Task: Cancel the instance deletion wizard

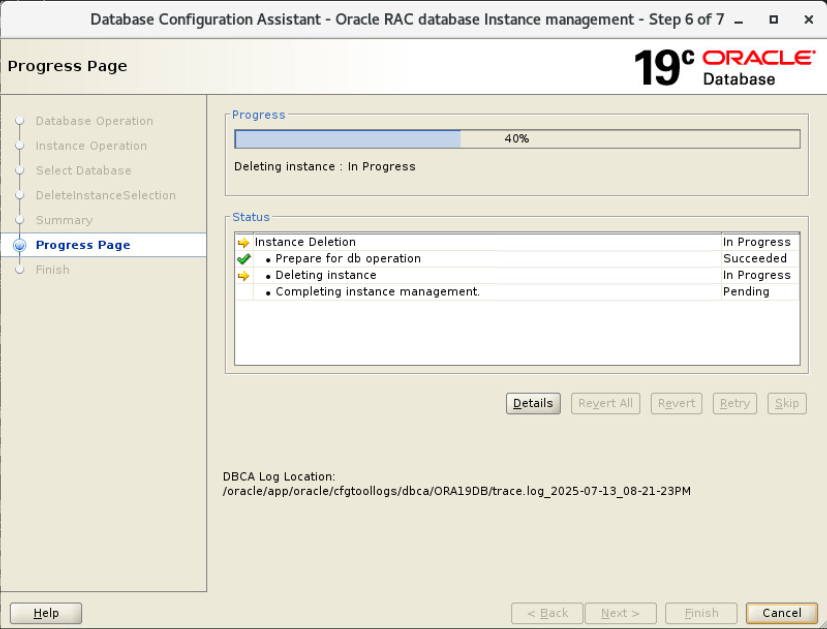Action: (782, 613)
